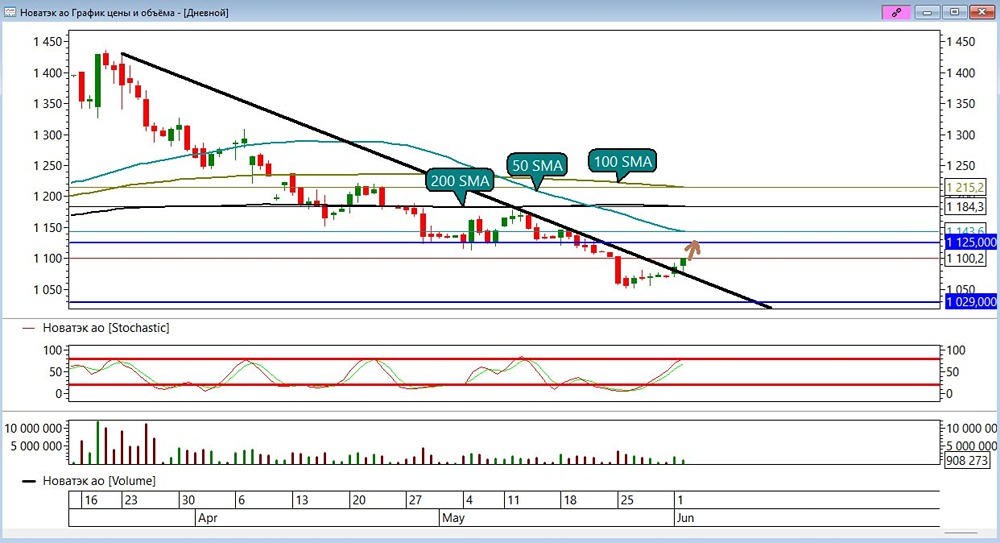Click date 30 on the time axis
Image resolution: width=1000 pixels, height=543 pixels.
click(x=188, y=500)
